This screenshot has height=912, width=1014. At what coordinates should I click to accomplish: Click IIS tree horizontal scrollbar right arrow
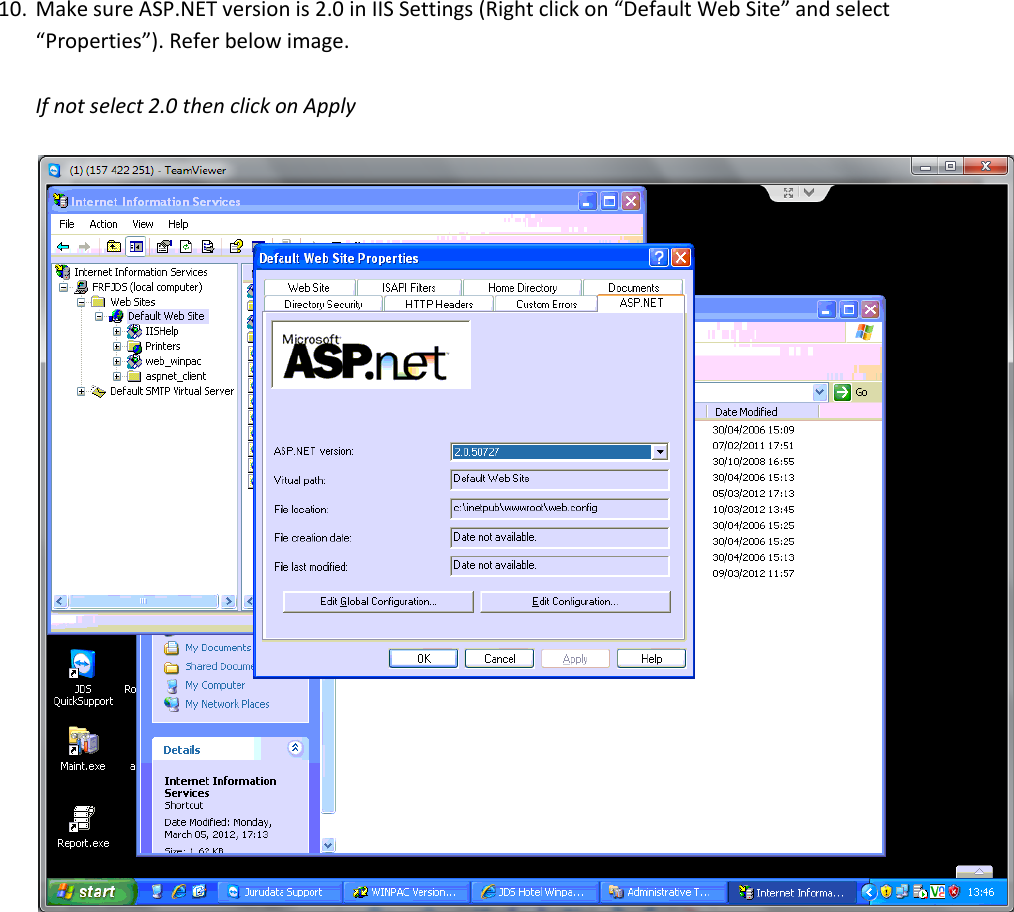point(228,601)
